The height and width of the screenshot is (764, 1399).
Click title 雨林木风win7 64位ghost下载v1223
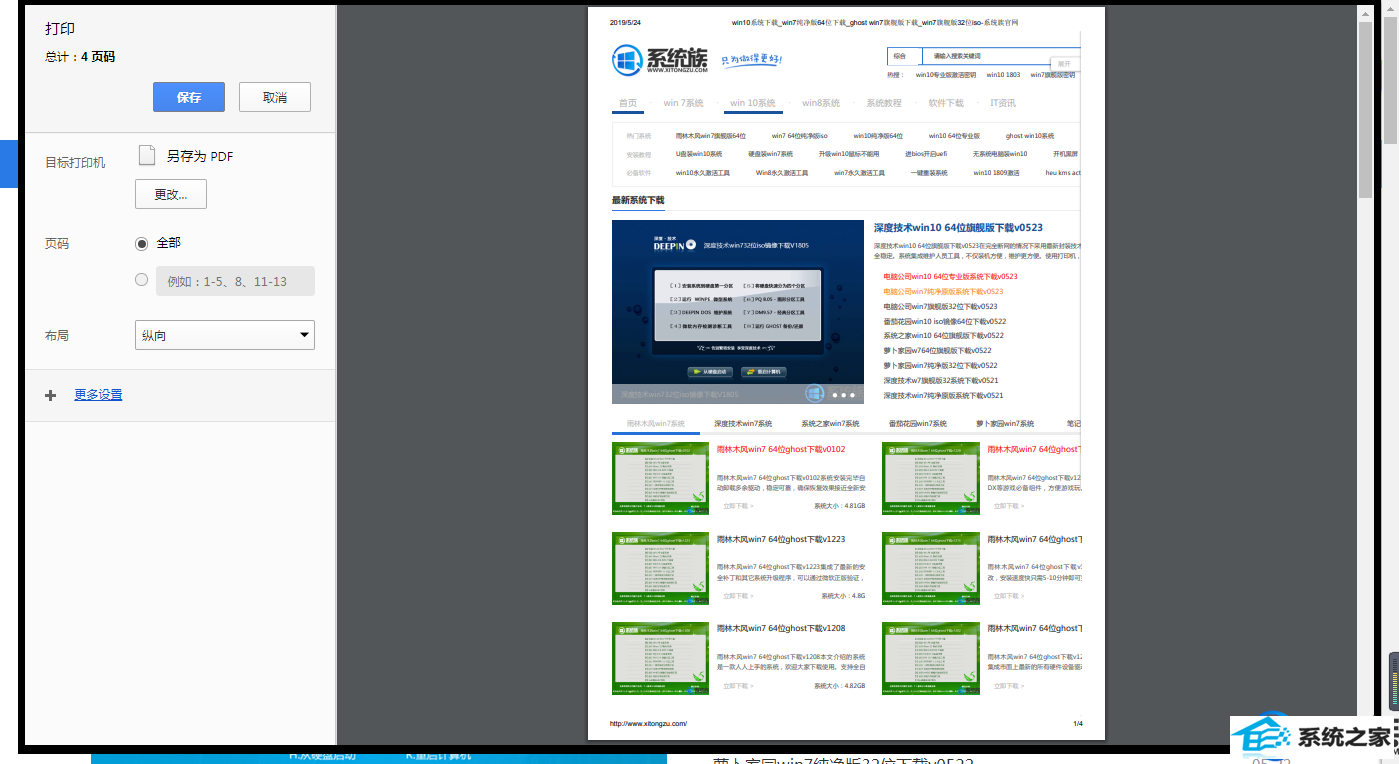[x=781, y=539]
